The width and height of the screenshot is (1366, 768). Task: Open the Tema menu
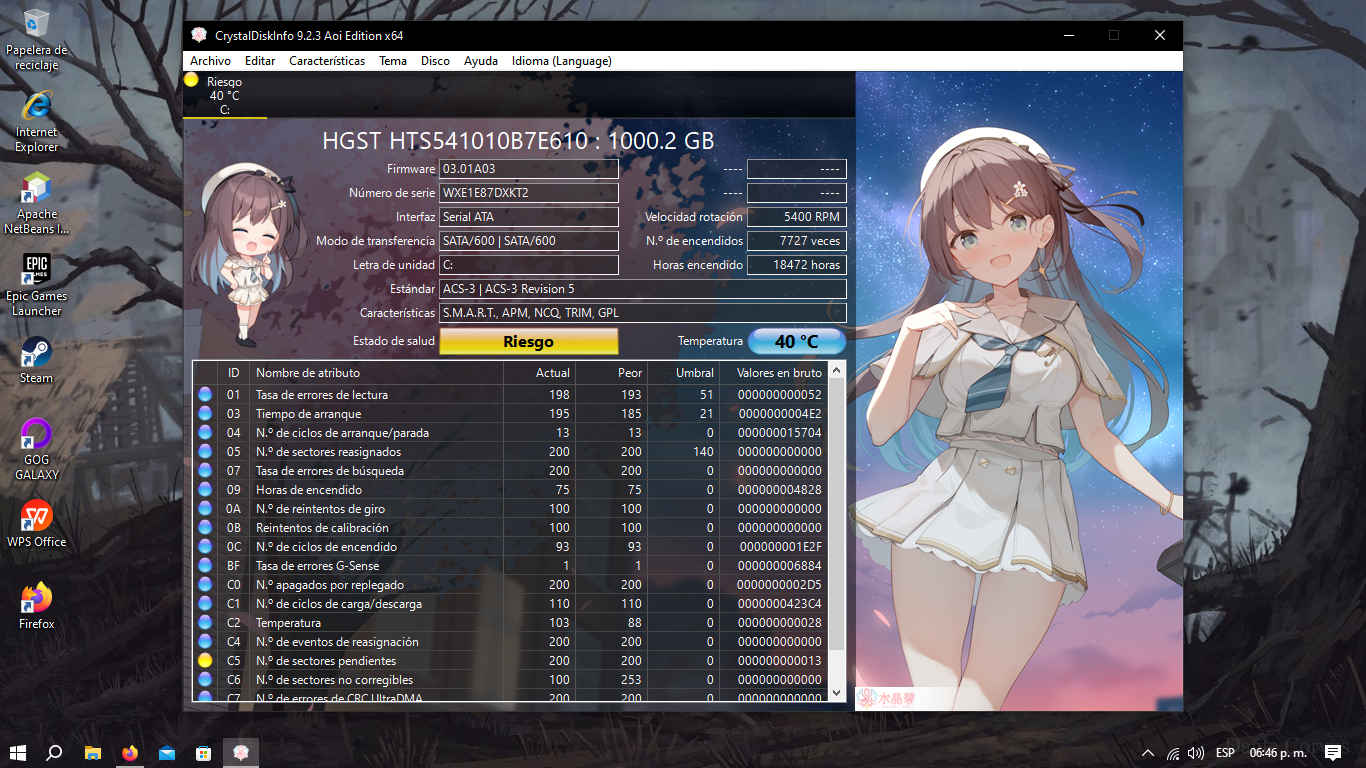392,61
